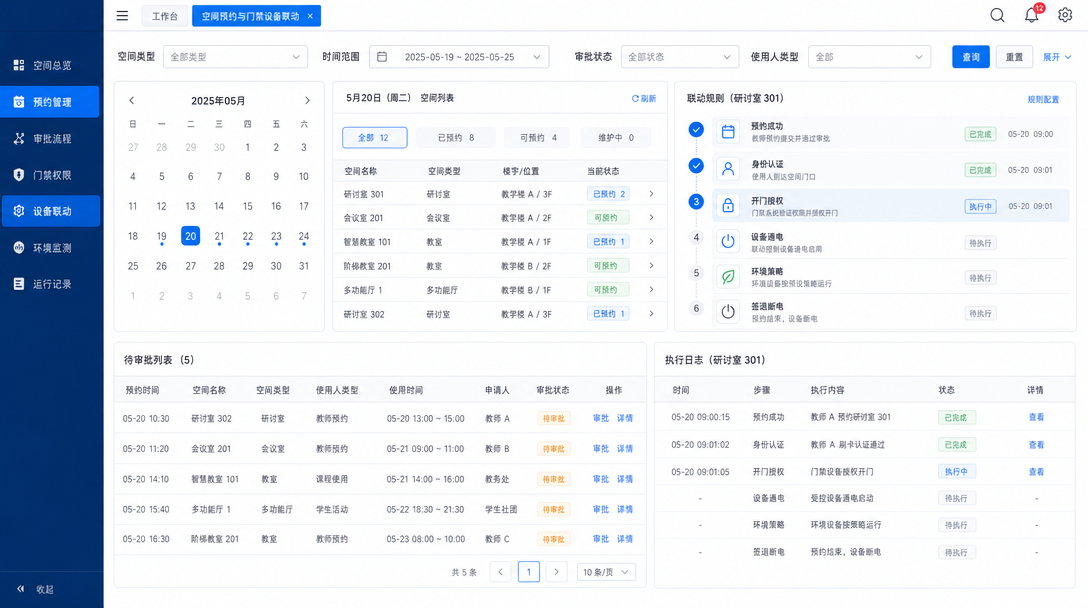This screenshot has width=1088, height=608.
Task: Go to next month in calendar
Action: click(x=307, y=101)
